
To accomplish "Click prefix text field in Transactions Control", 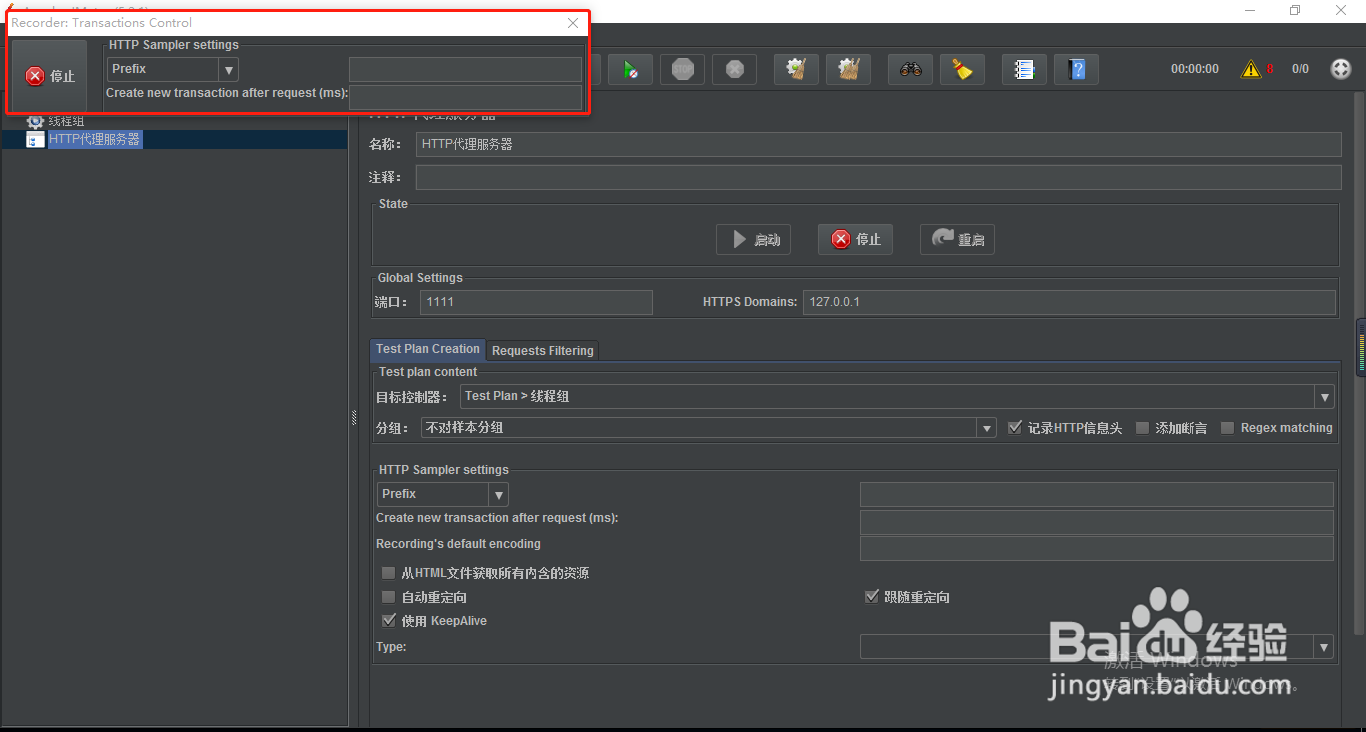I will pyautogui.click(x=465, y=69).
